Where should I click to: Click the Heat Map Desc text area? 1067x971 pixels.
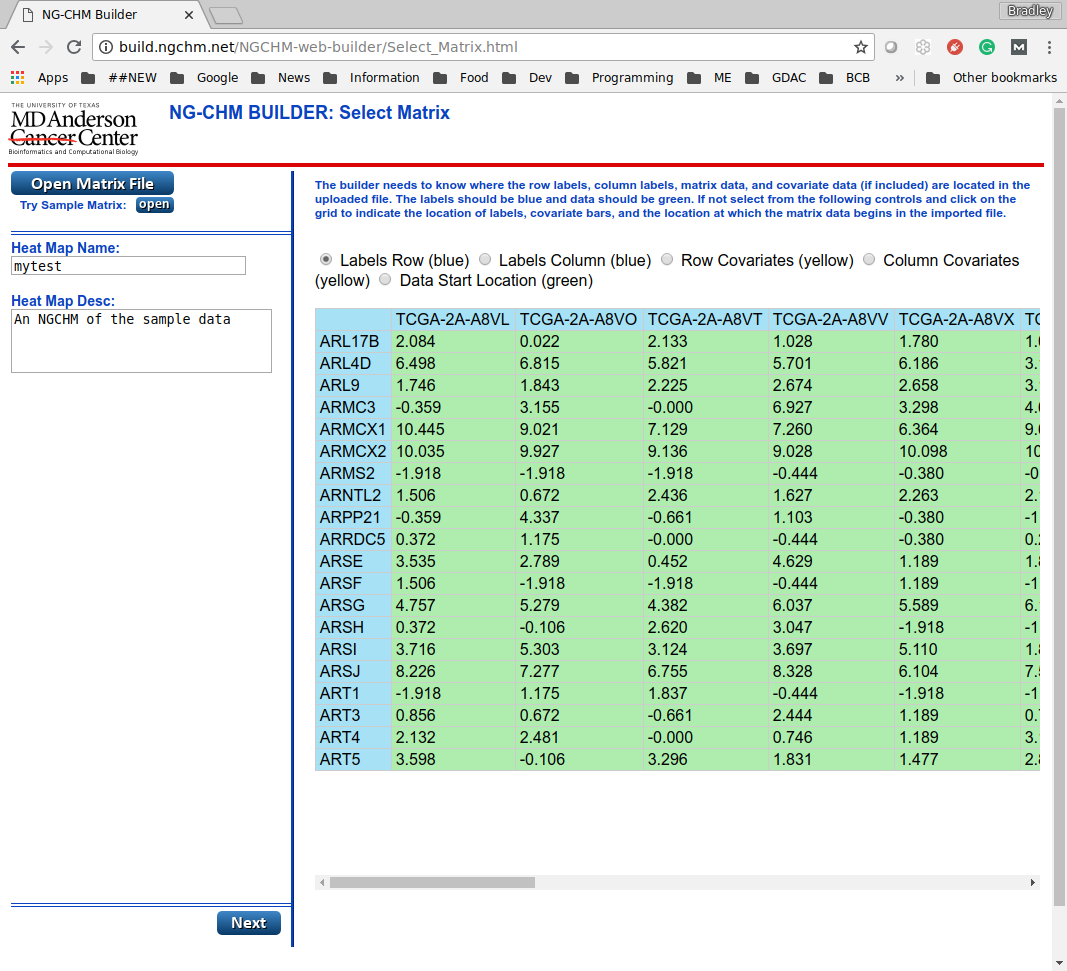pos(142,341)
